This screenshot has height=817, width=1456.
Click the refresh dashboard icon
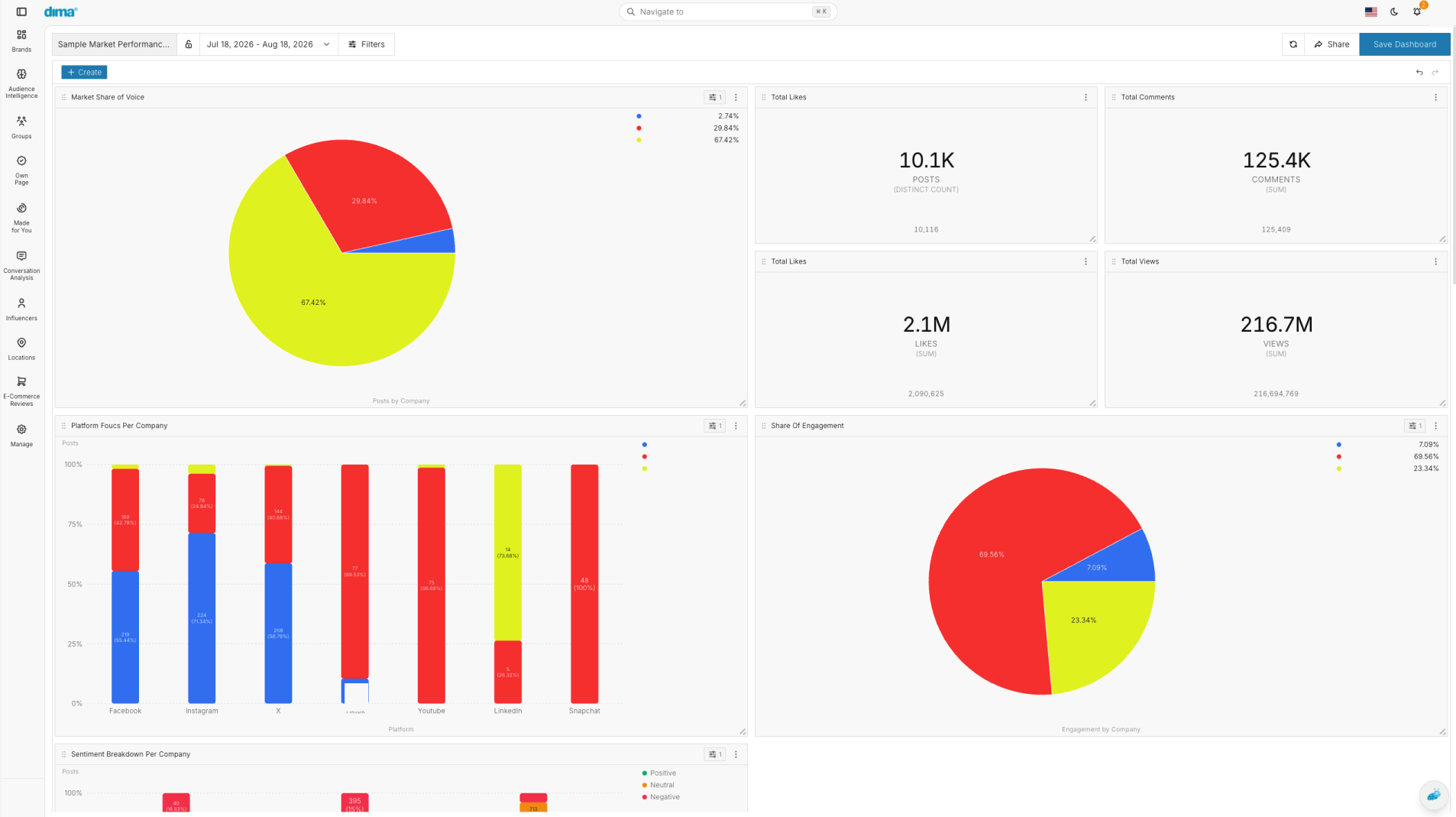click(1293, 44)
